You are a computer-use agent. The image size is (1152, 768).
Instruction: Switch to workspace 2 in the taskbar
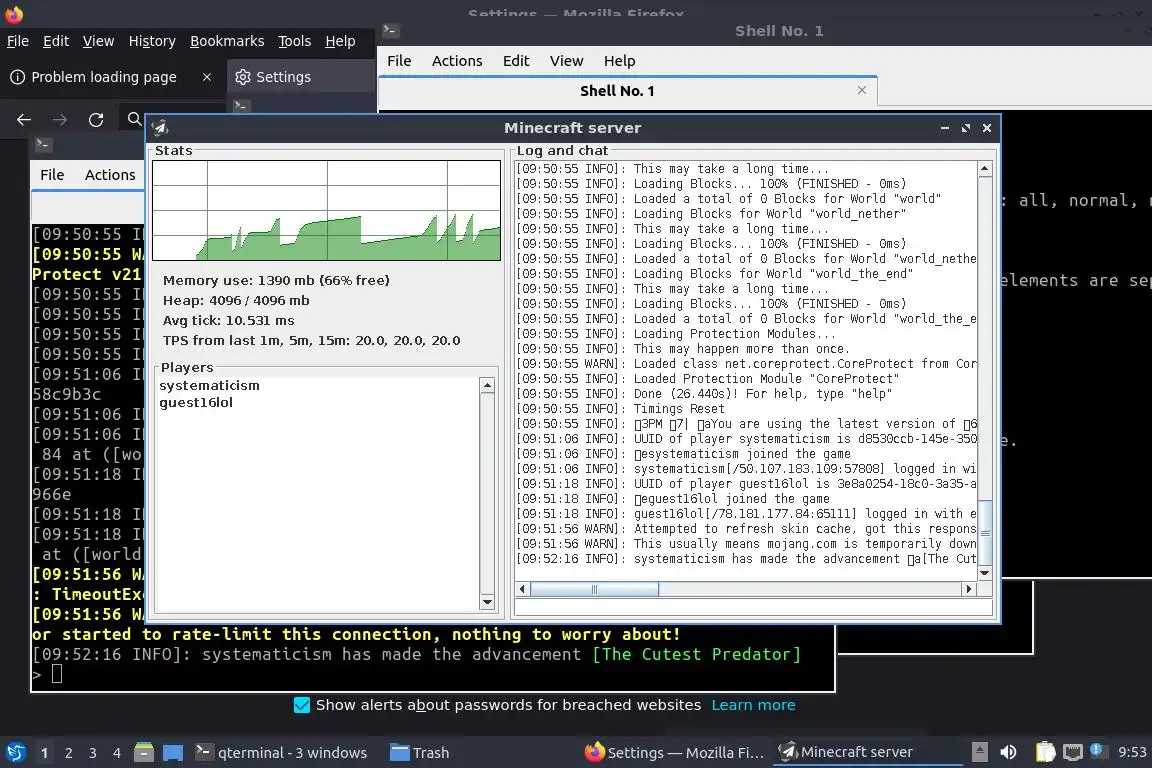coord(68,753)
